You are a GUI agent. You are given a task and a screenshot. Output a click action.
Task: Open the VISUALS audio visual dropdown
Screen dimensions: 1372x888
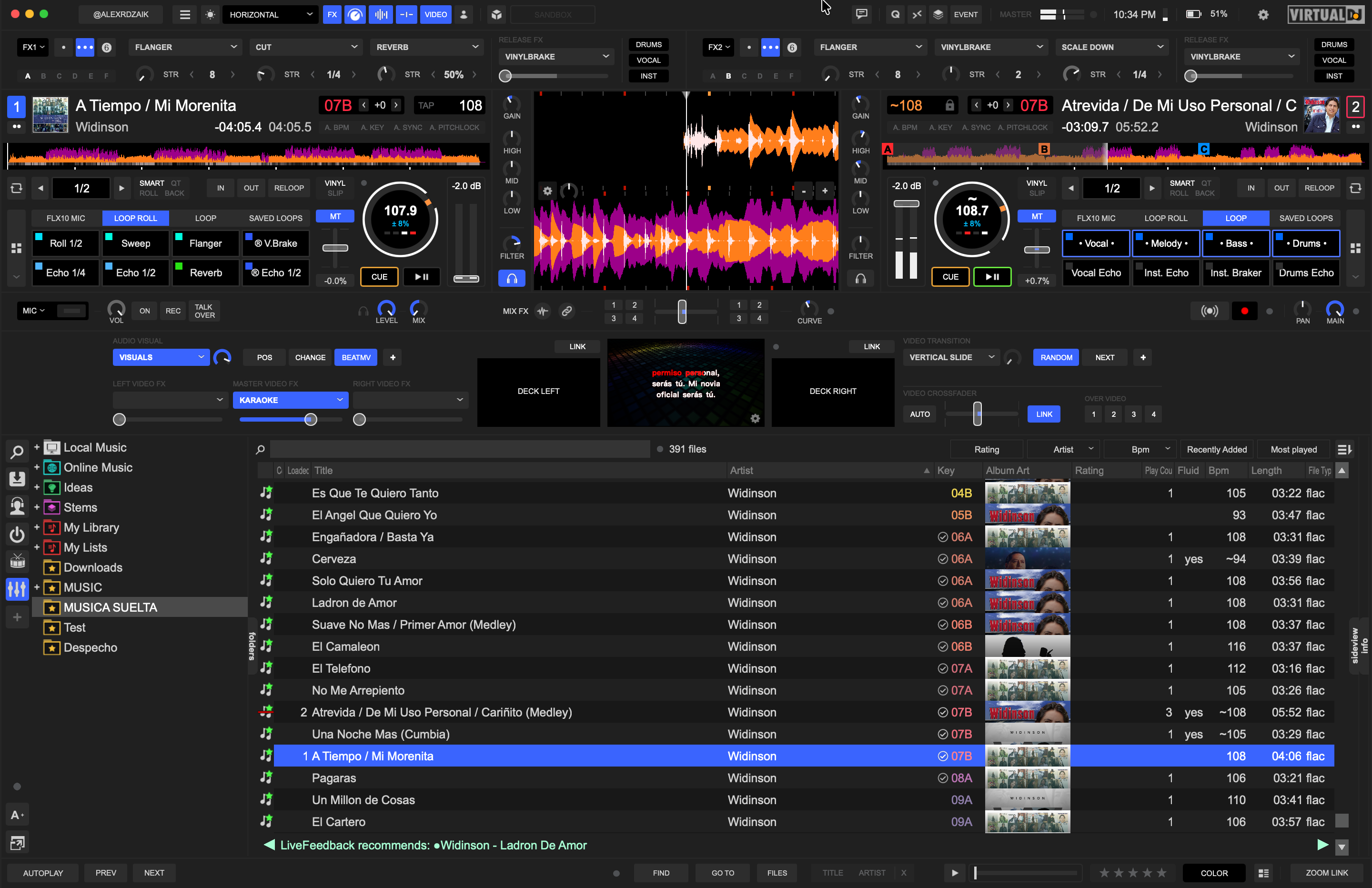[161, 357]
